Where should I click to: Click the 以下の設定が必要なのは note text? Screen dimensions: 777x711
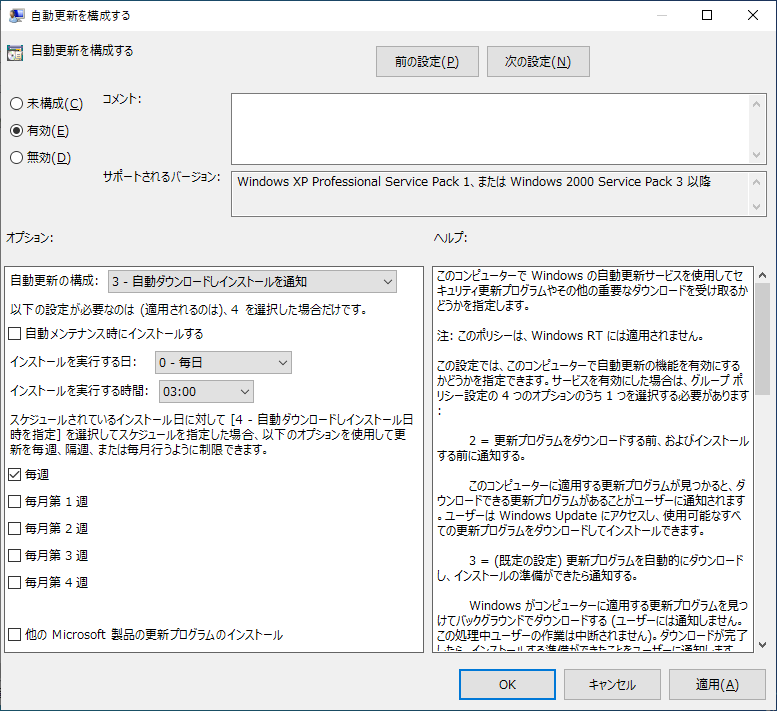coord(189,310)
